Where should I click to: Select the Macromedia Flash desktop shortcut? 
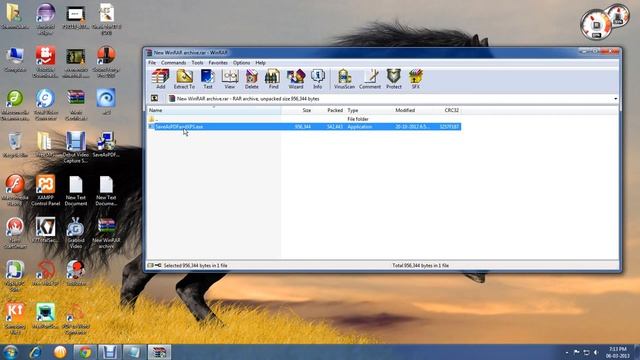[x=15, y=190]
